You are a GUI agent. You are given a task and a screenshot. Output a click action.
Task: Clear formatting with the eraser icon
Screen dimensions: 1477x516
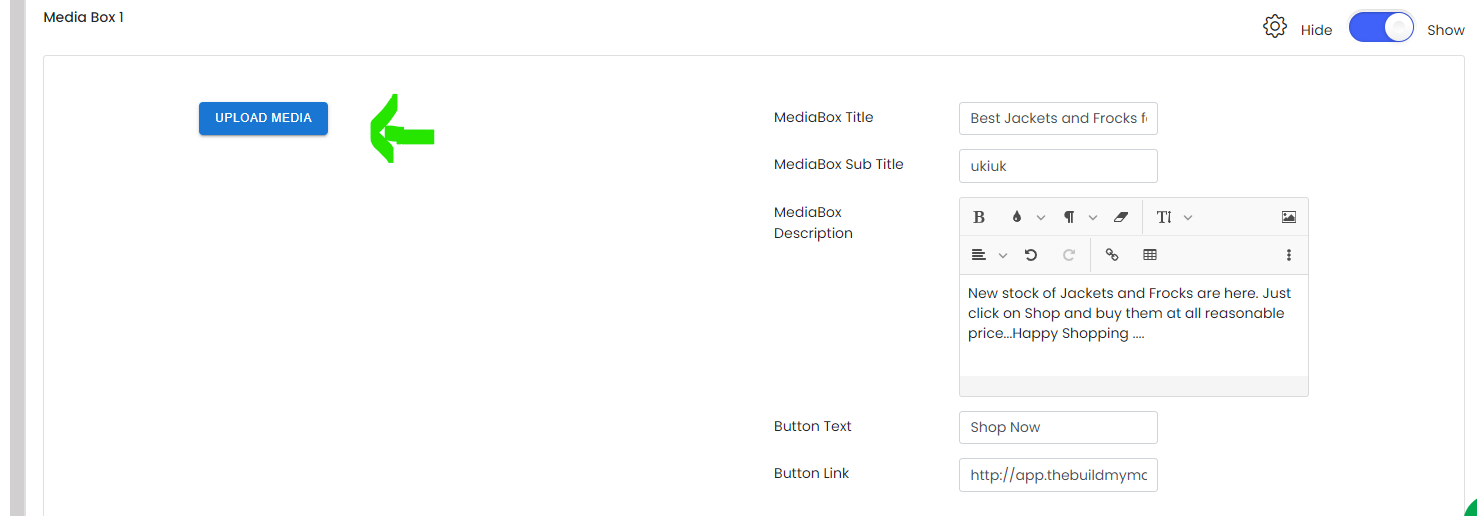(x=1121, y=217)
